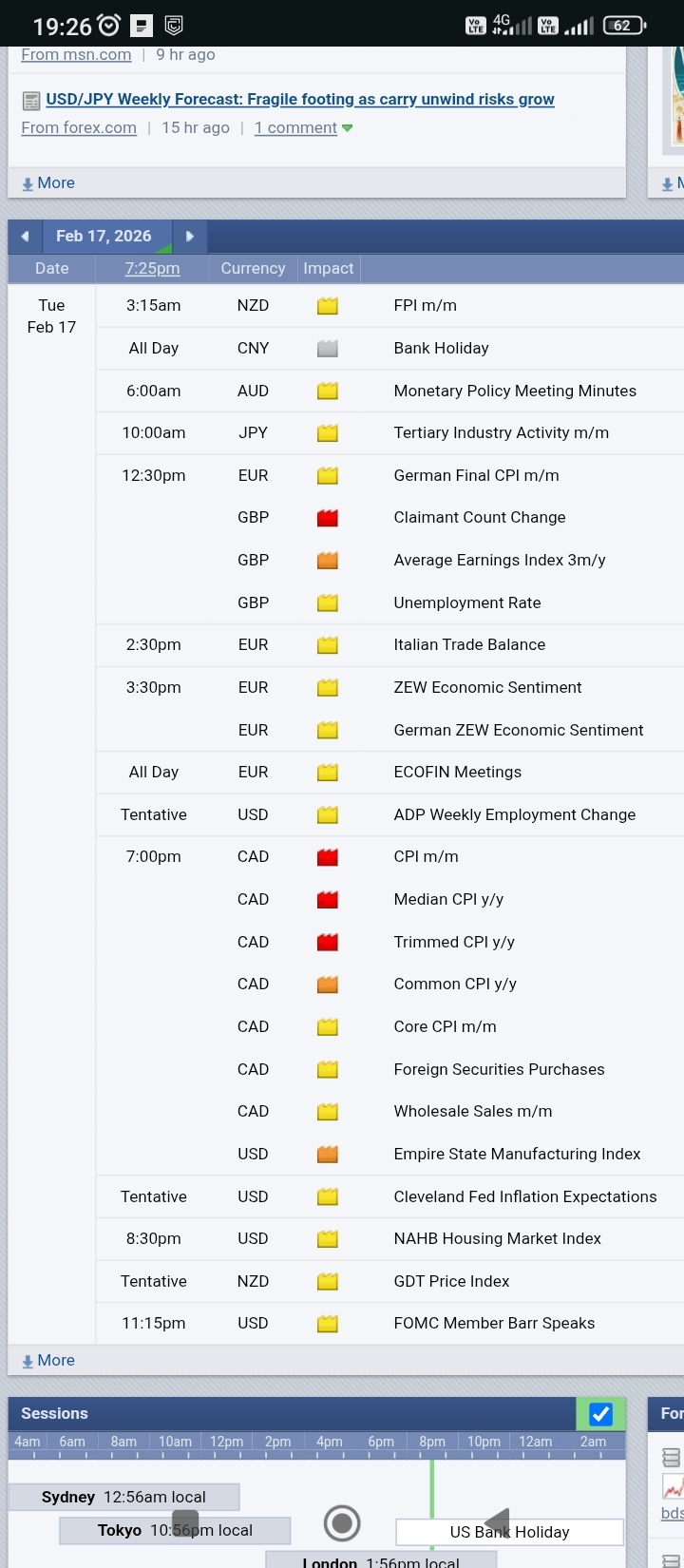Open the forex.com source link
Image resolution: width=684 pixels, height=1568 pixels.
[x=79, y=128]
